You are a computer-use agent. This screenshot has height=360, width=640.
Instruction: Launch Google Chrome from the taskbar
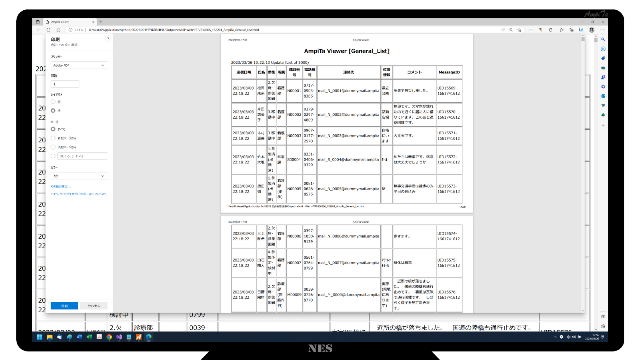(x=109, y=337)
